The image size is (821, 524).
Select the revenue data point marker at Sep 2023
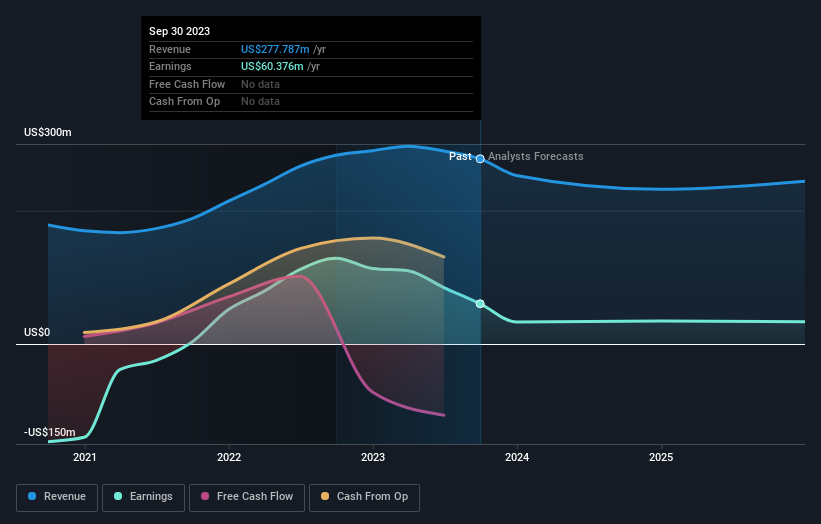pyautogui.click(x=480, y=159)
